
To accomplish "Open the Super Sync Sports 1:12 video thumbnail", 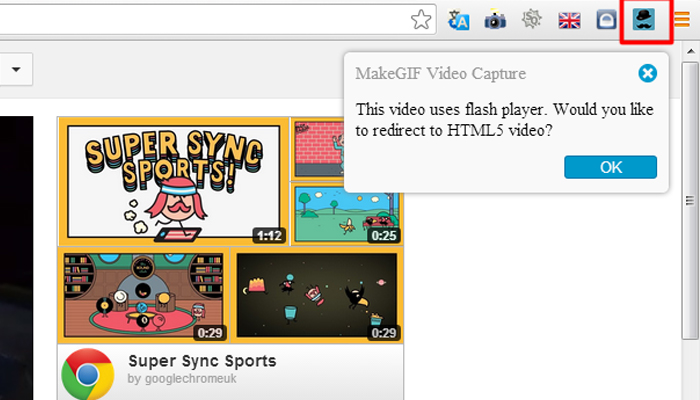I will coord(174,182).
